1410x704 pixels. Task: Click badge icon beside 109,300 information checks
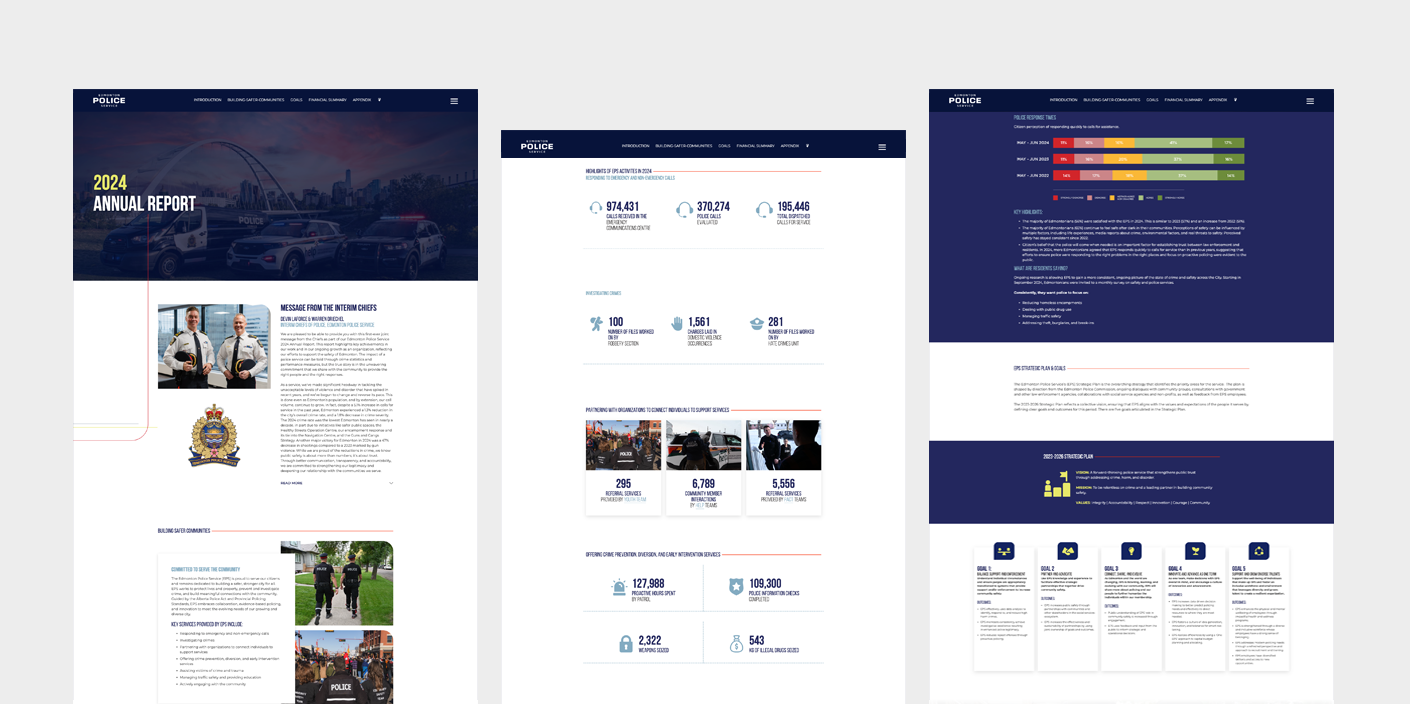(736, 587)
